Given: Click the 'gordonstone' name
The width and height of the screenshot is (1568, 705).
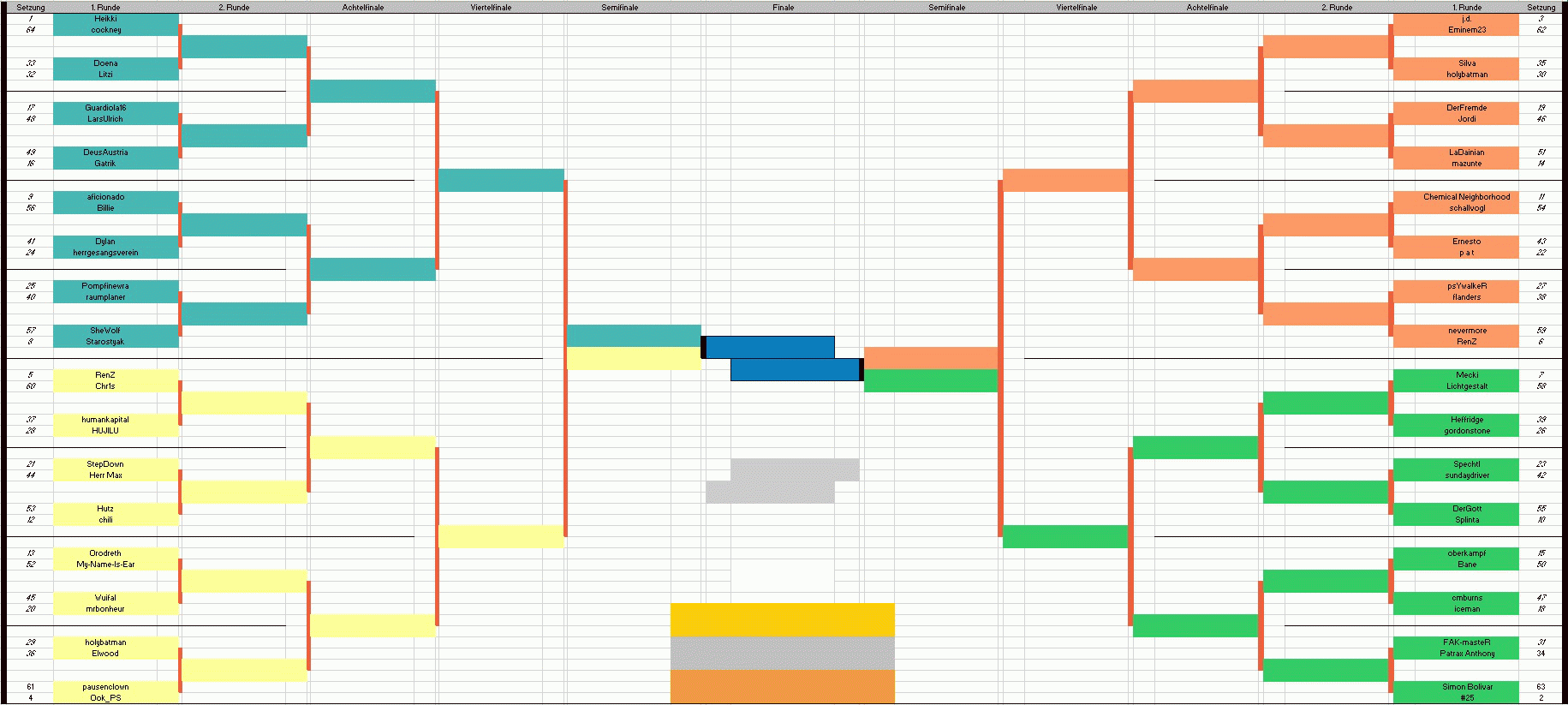Looking at the screenshot, I should [1456, 431].
